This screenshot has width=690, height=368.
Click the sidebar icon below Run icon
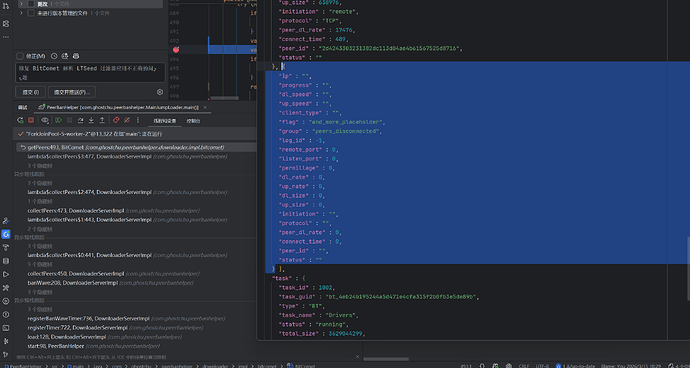pyautogui.click(x=6, y=287)
